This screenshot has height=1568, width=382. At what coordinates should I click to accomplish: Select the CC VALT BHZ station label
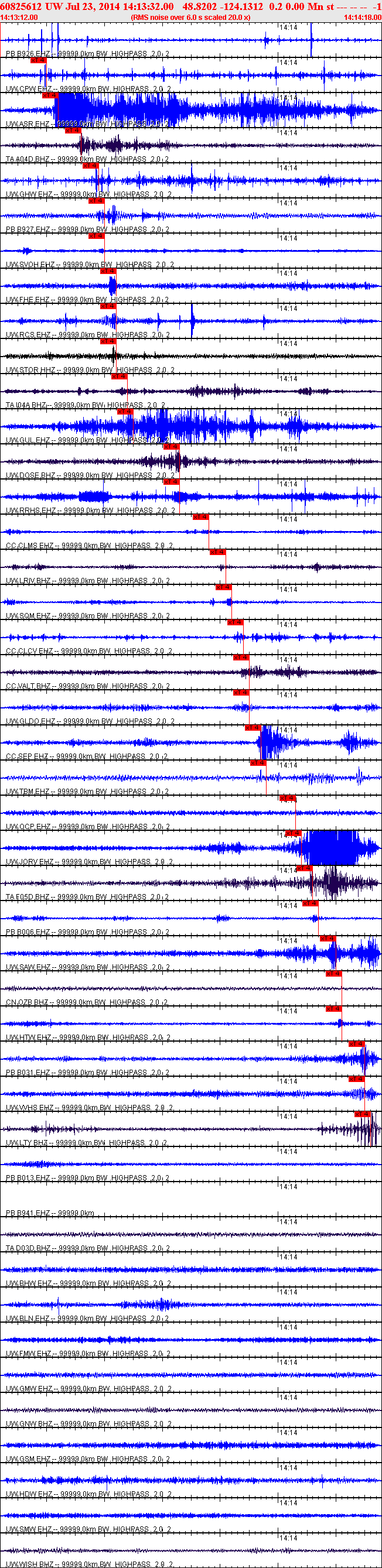coord(88,687)
